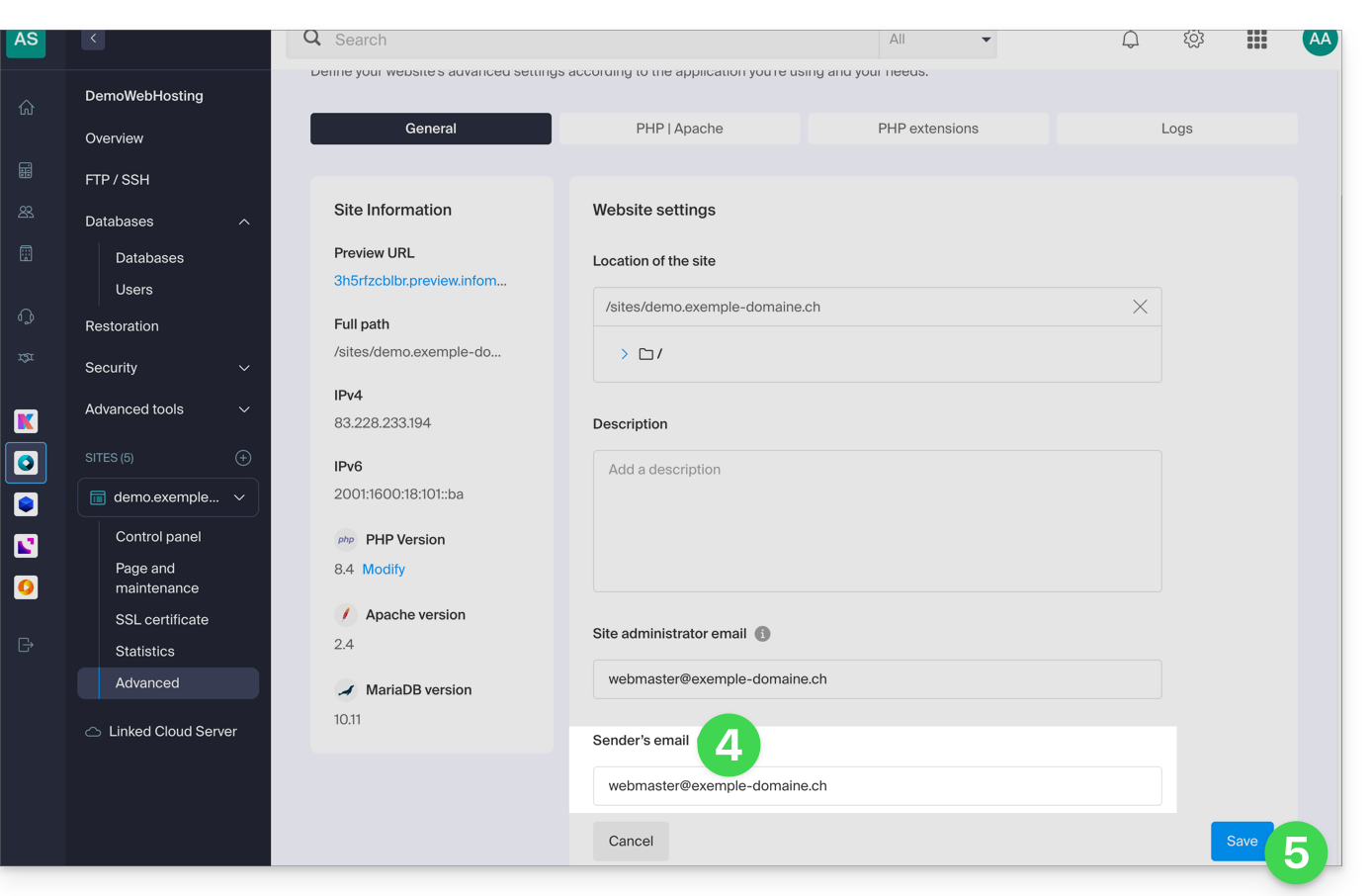Open the support headset icon
Screen dimensions: 1372x896
click(27, 316)
